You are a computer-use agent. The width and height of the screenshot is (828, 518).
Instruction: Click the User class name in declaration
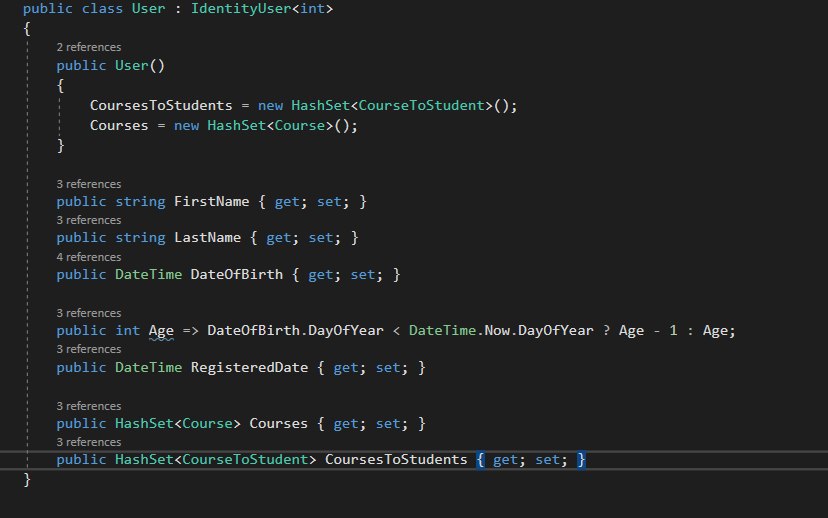[x=148, y=8]
